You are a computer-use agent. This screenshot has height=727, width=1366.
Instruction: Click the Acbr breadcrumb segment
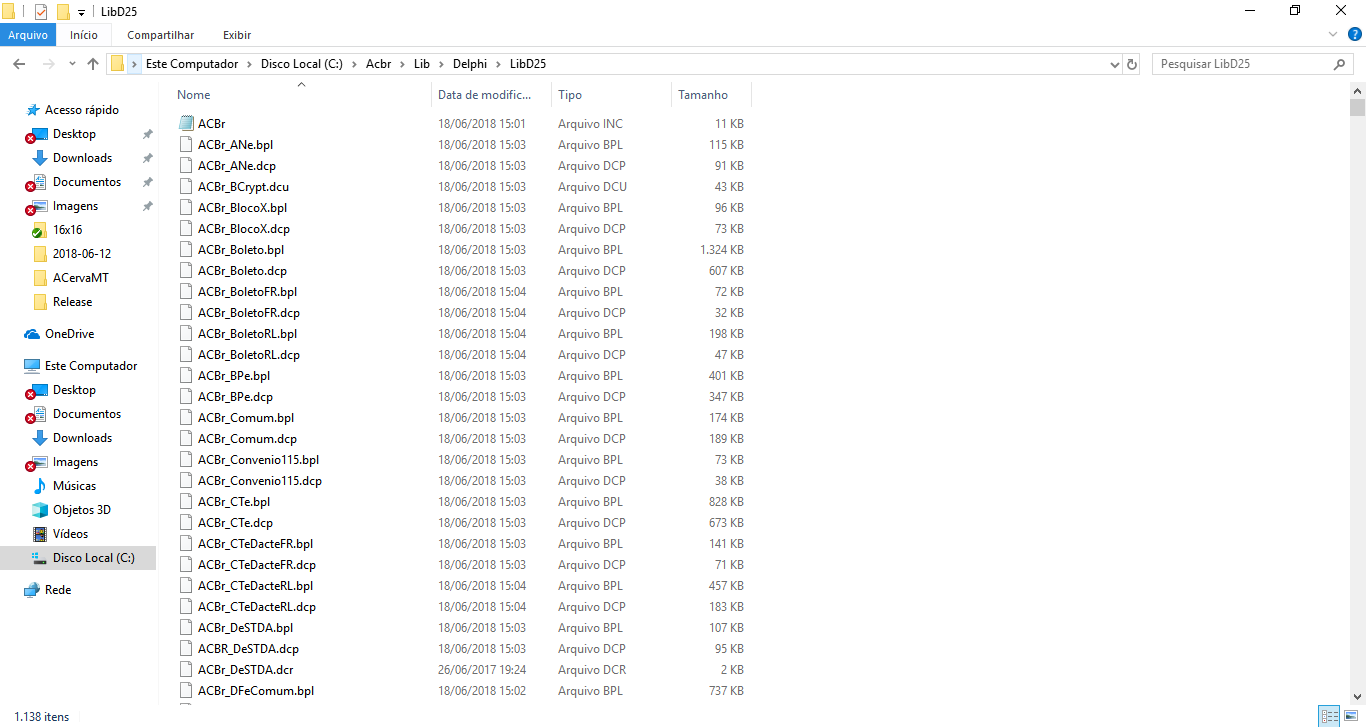(x=379, y=64)
